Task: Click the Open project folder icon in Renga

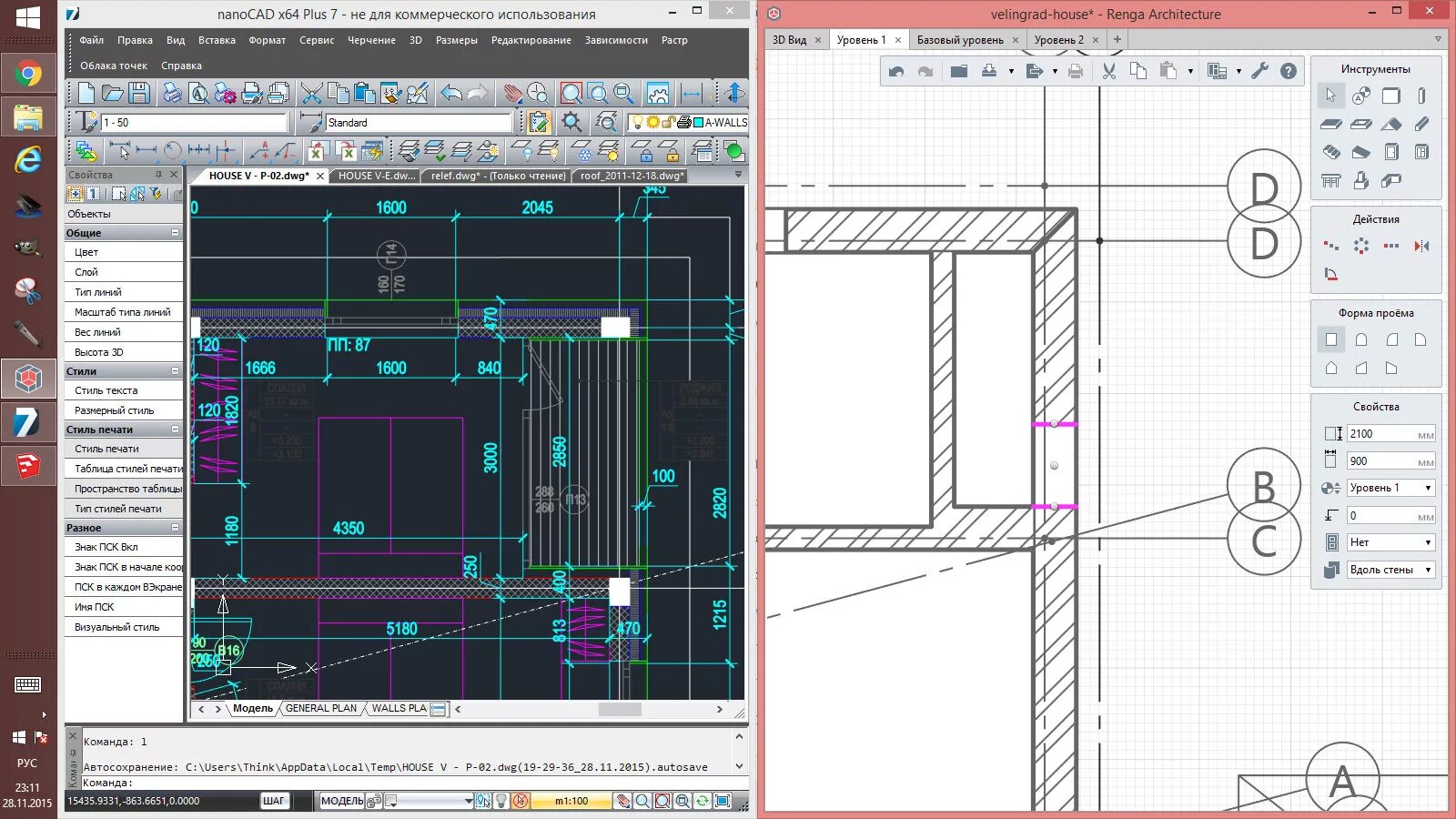Action: click(958, 71)
